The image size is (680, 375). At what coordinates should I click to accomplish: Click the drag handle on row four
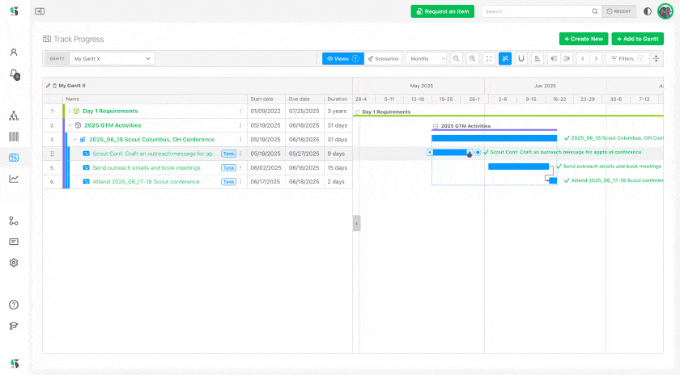coord(52,153)
